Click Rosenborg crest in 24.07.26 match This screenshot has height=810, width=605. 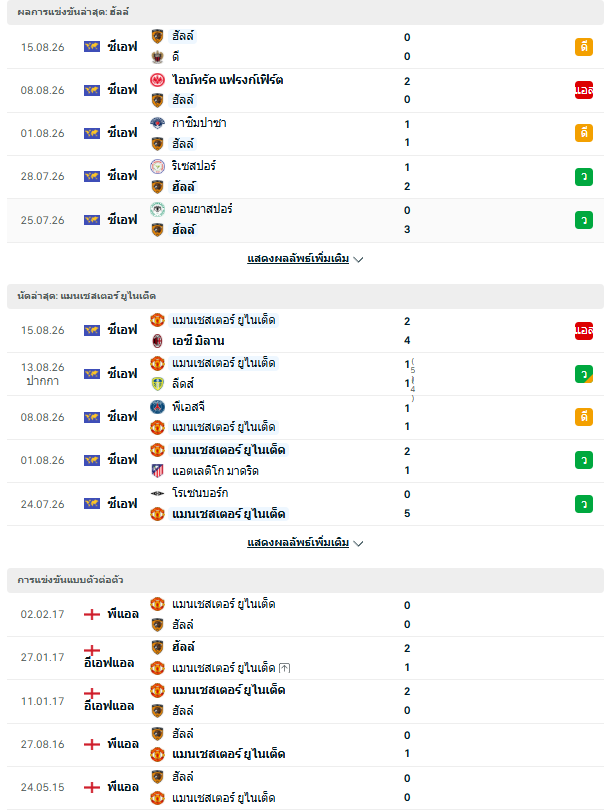(x=158, y=493)
